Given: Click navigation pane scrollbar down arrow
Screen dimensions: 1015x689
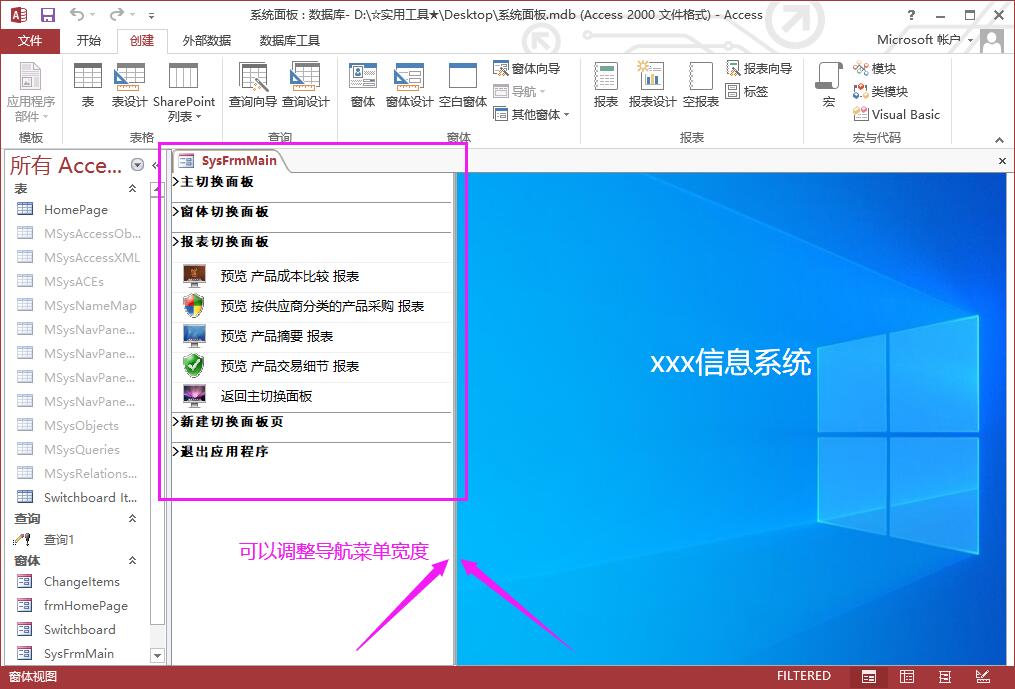Looking at the screenshot, I should 157,655.
